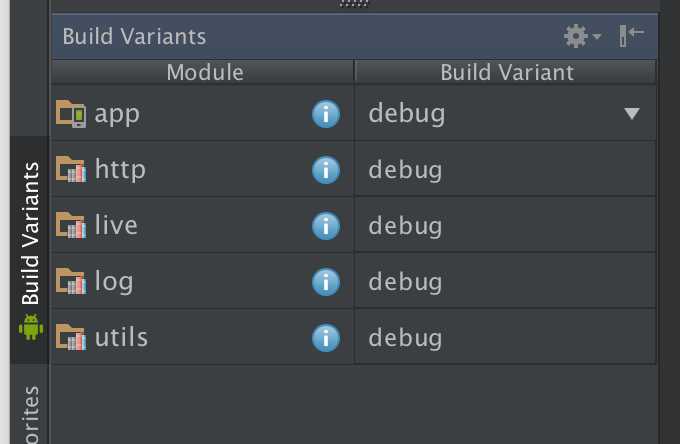Screen dimensions: 680x444
Task: Open the gear settings menu in Build Variants
Action: (x=582, y=36)
